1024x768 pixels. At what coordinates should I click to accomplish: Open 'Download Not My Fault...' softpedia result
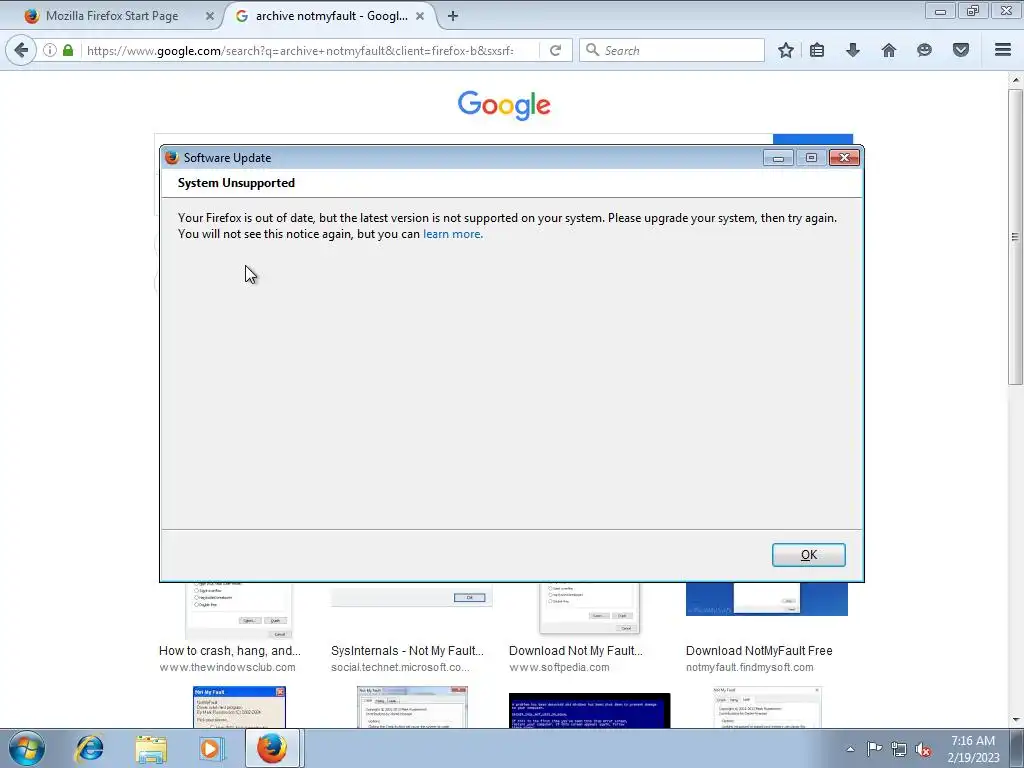575,650
